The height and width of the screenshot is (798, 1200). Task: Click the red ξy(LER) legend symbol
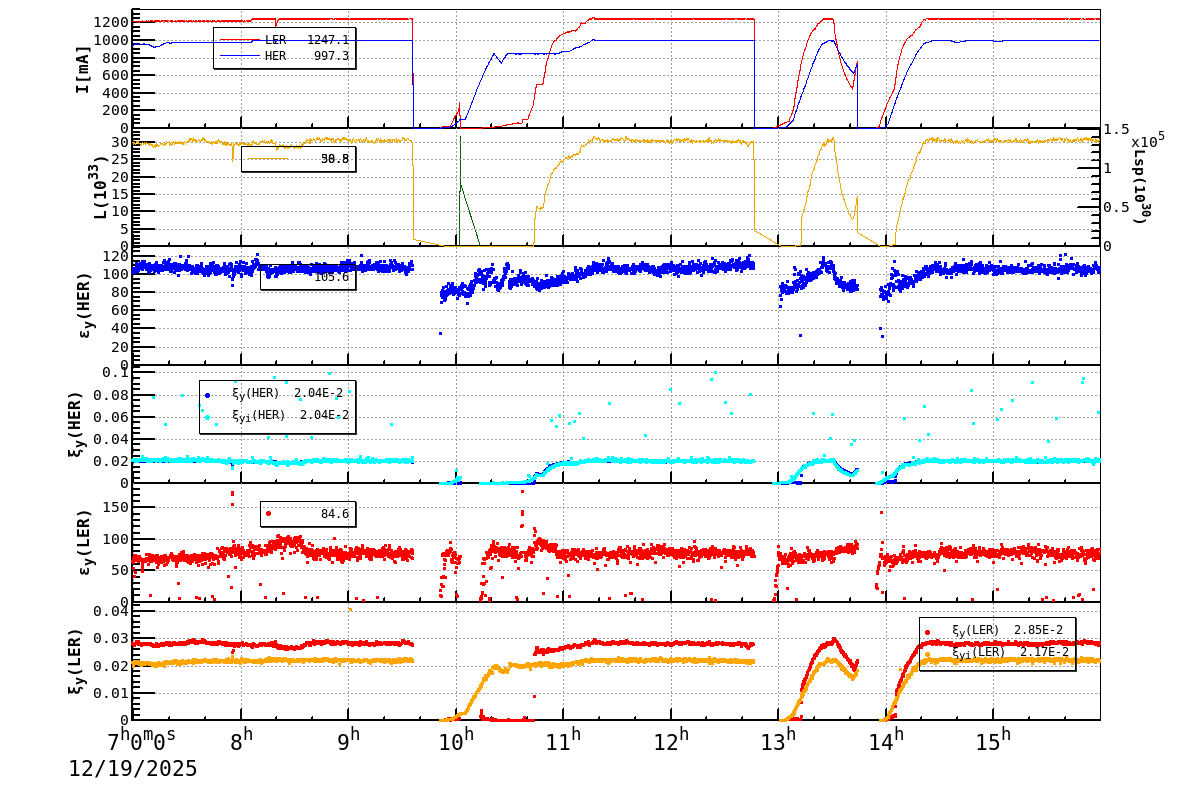pos(928,632)
